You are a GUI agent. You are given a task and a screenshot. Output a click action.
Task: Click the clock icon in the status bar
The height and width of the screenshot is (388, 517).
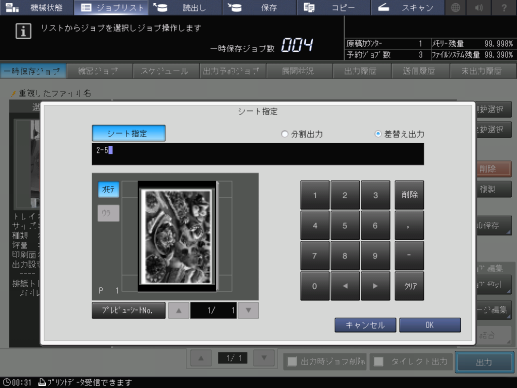pos(6,382)
